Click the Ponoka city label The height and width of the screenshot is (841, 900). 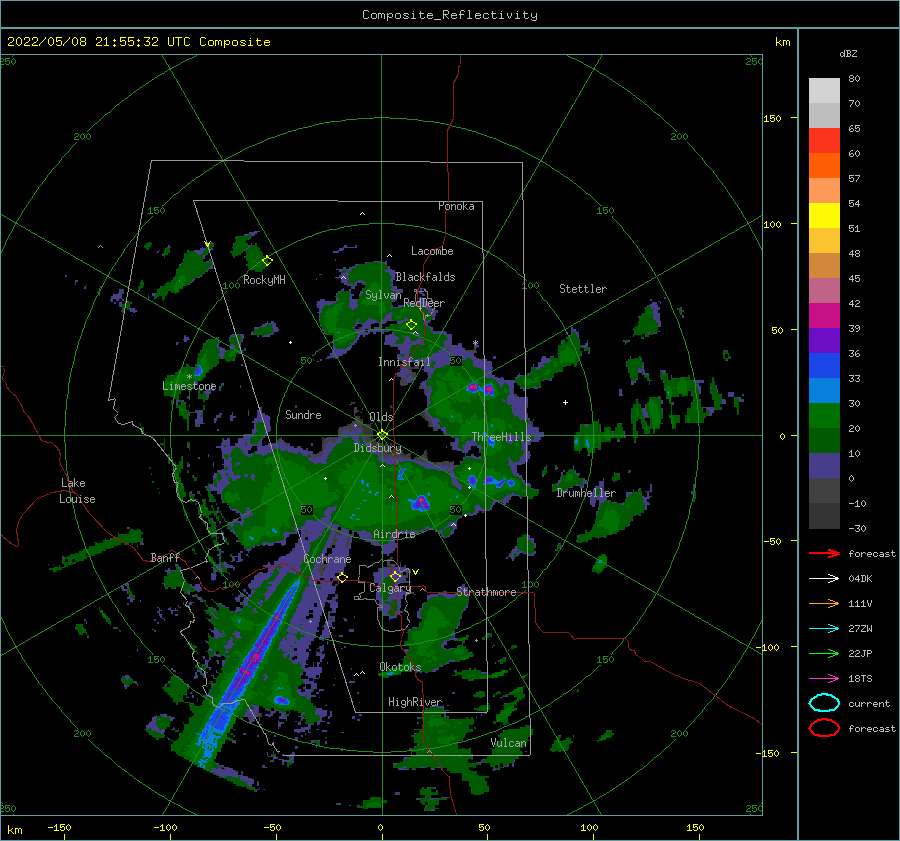pyautogui.click(x=456, y=206)
